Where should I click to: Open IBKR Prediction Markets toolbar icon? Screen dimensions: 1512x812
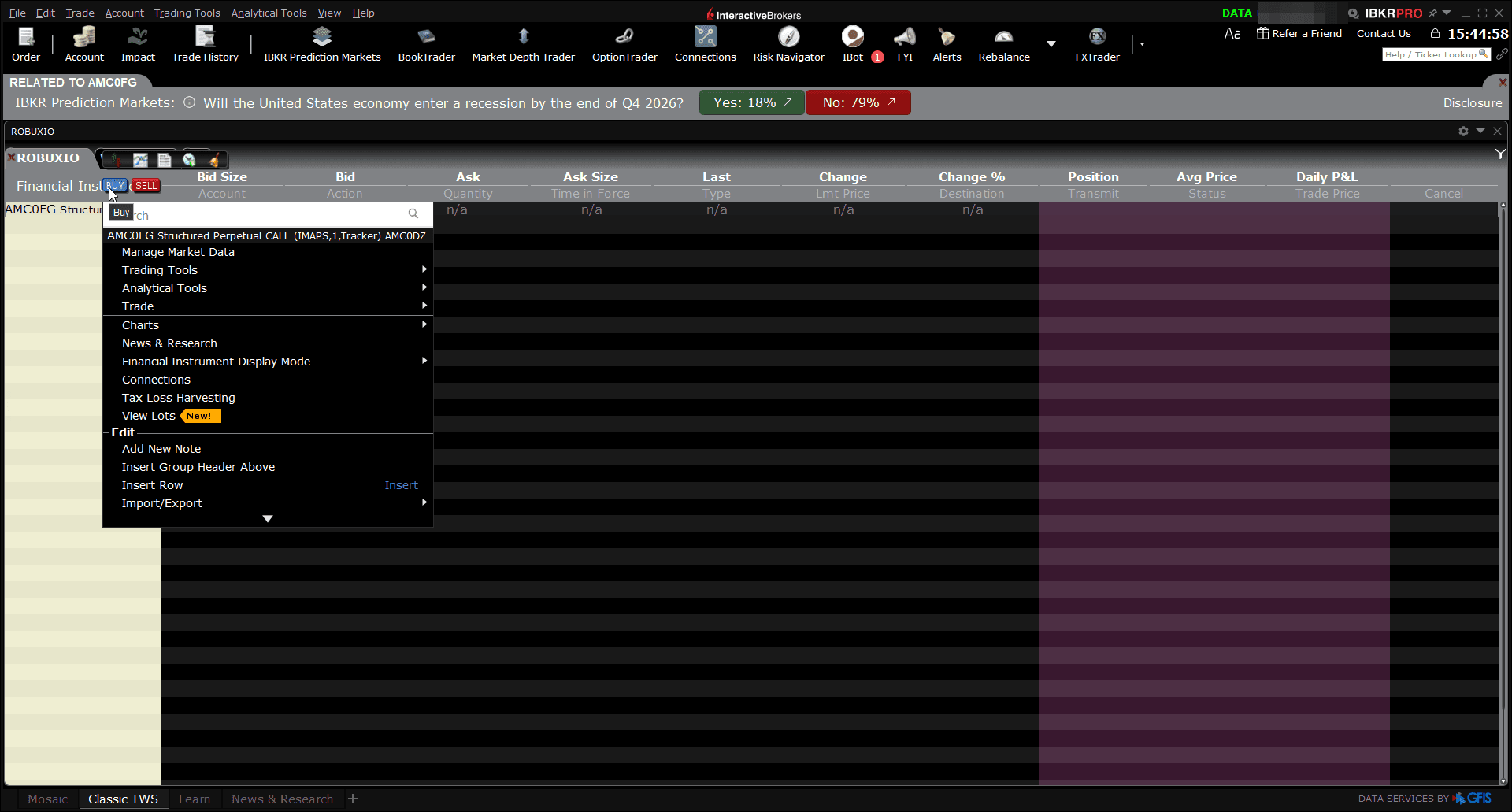tap(322, 44)
